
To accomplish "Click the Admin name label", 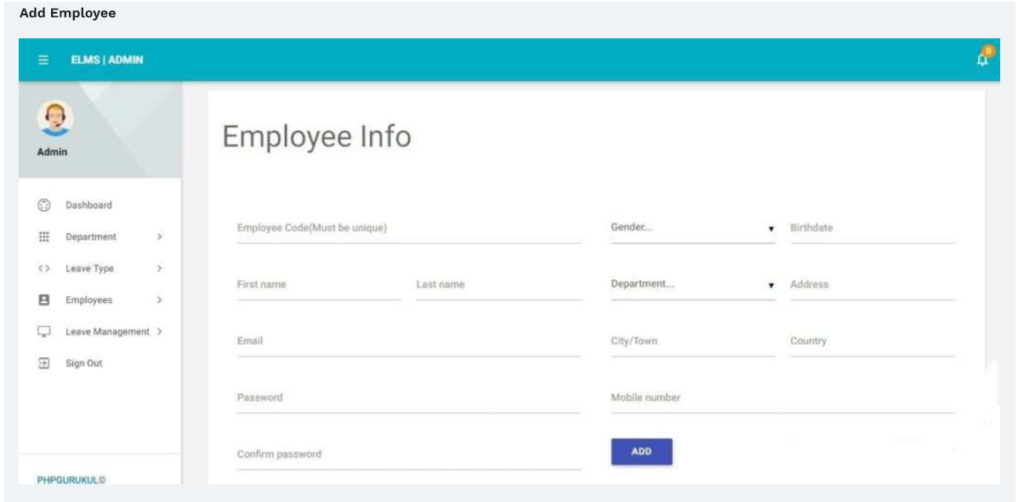I will point(52,152).
